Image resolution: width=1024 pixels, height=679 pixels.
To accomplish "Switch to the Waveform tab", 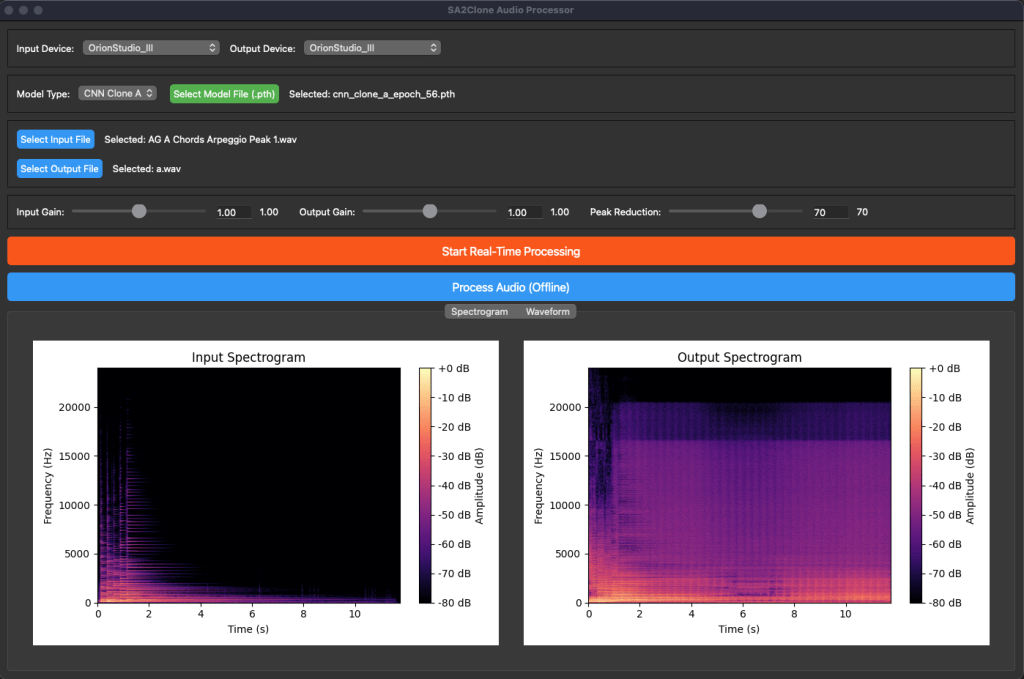I will click(547, 312).
